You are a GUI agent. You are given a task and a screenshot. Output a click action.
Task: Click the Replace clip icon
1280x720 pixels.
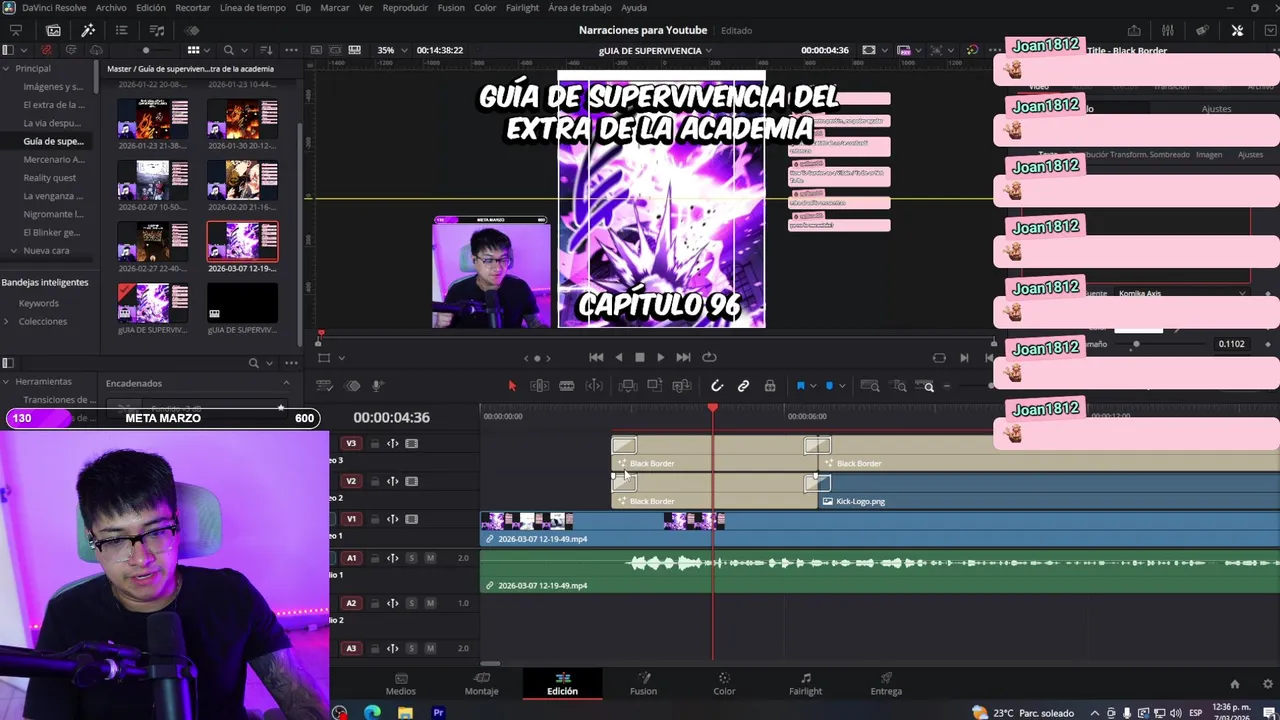[682, 386]
